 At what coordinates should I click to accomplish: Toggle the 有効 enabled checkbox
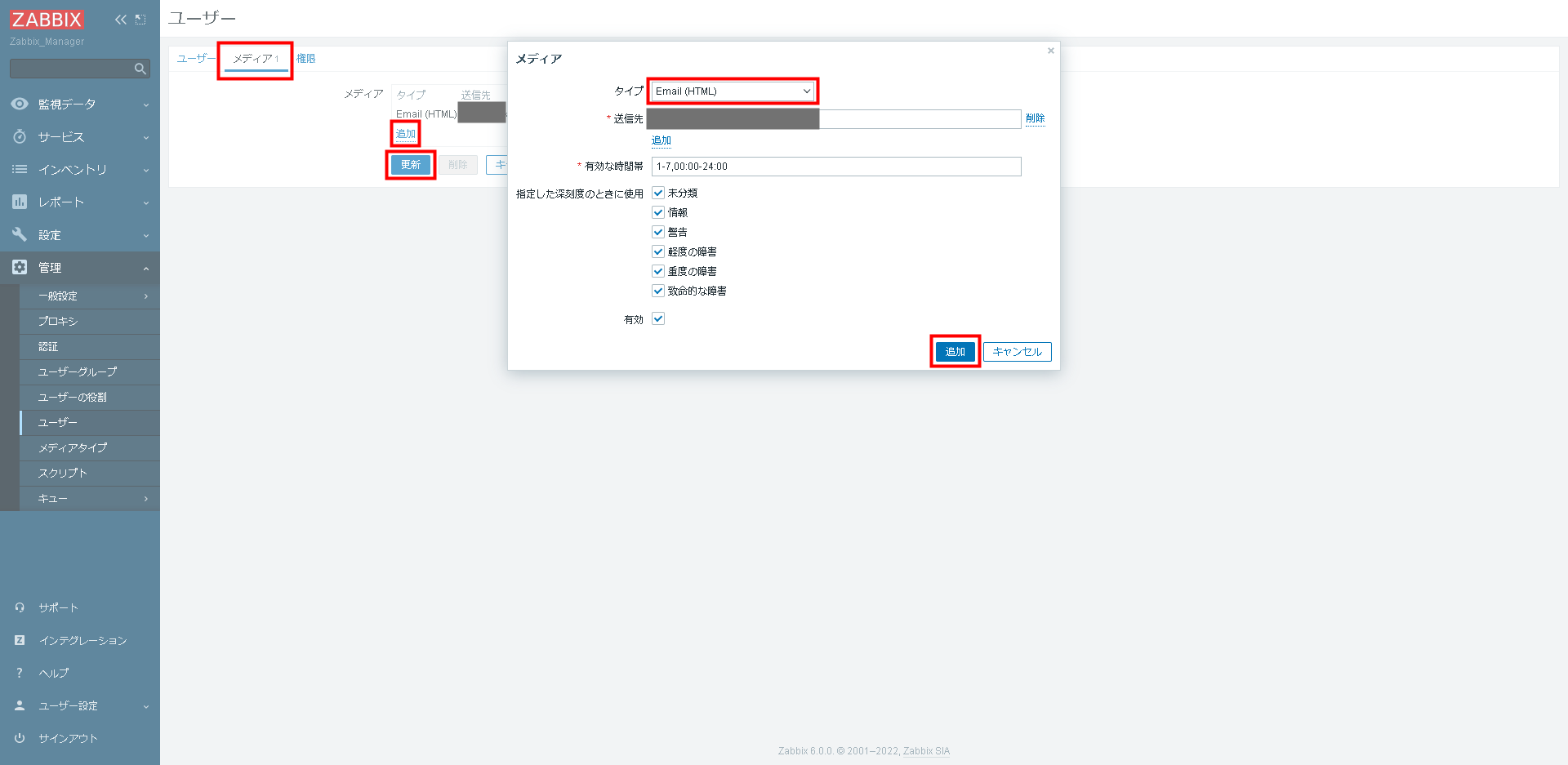point(658,318)
